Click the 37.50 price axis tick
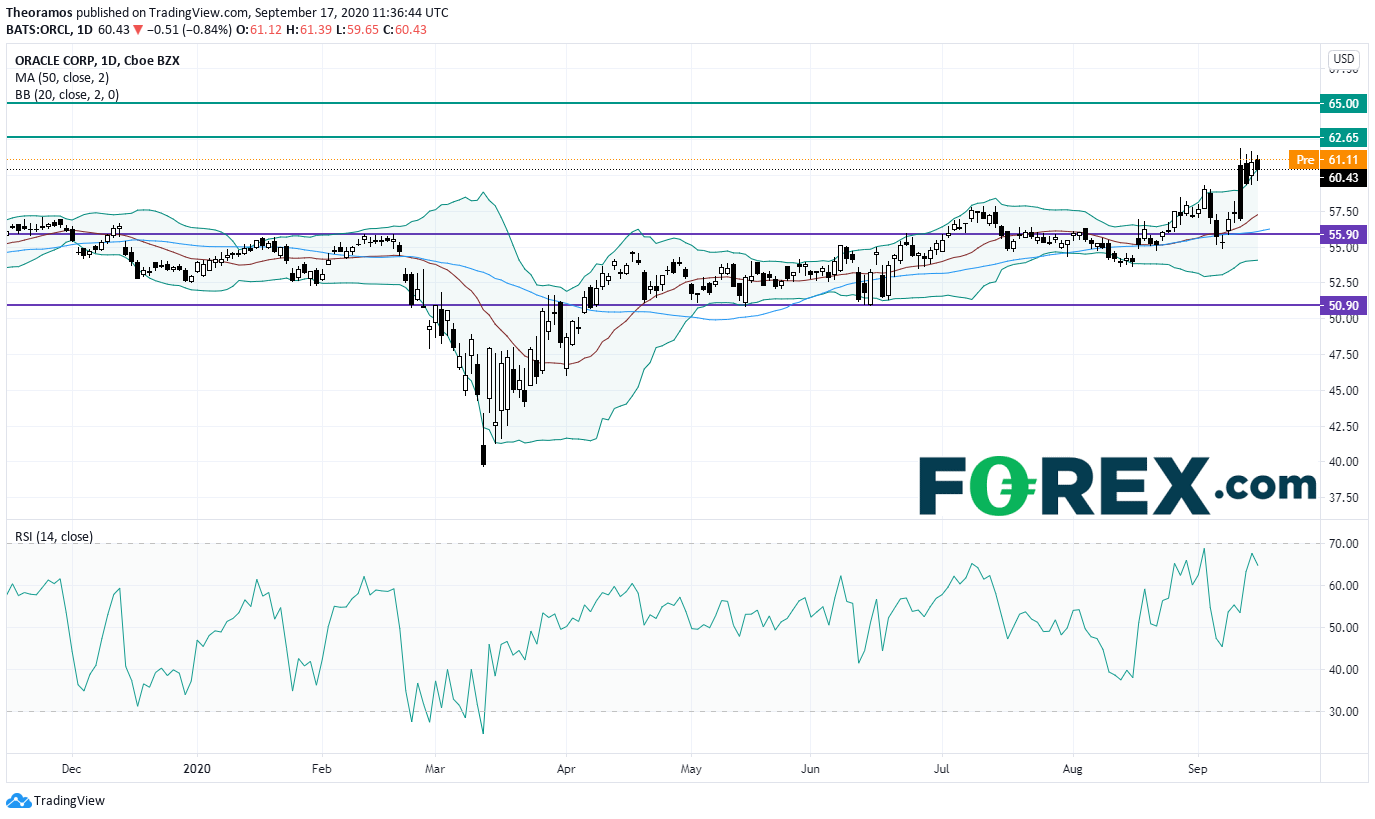Viewport: 1375px width, 819px height. (x=1344, y=497)
